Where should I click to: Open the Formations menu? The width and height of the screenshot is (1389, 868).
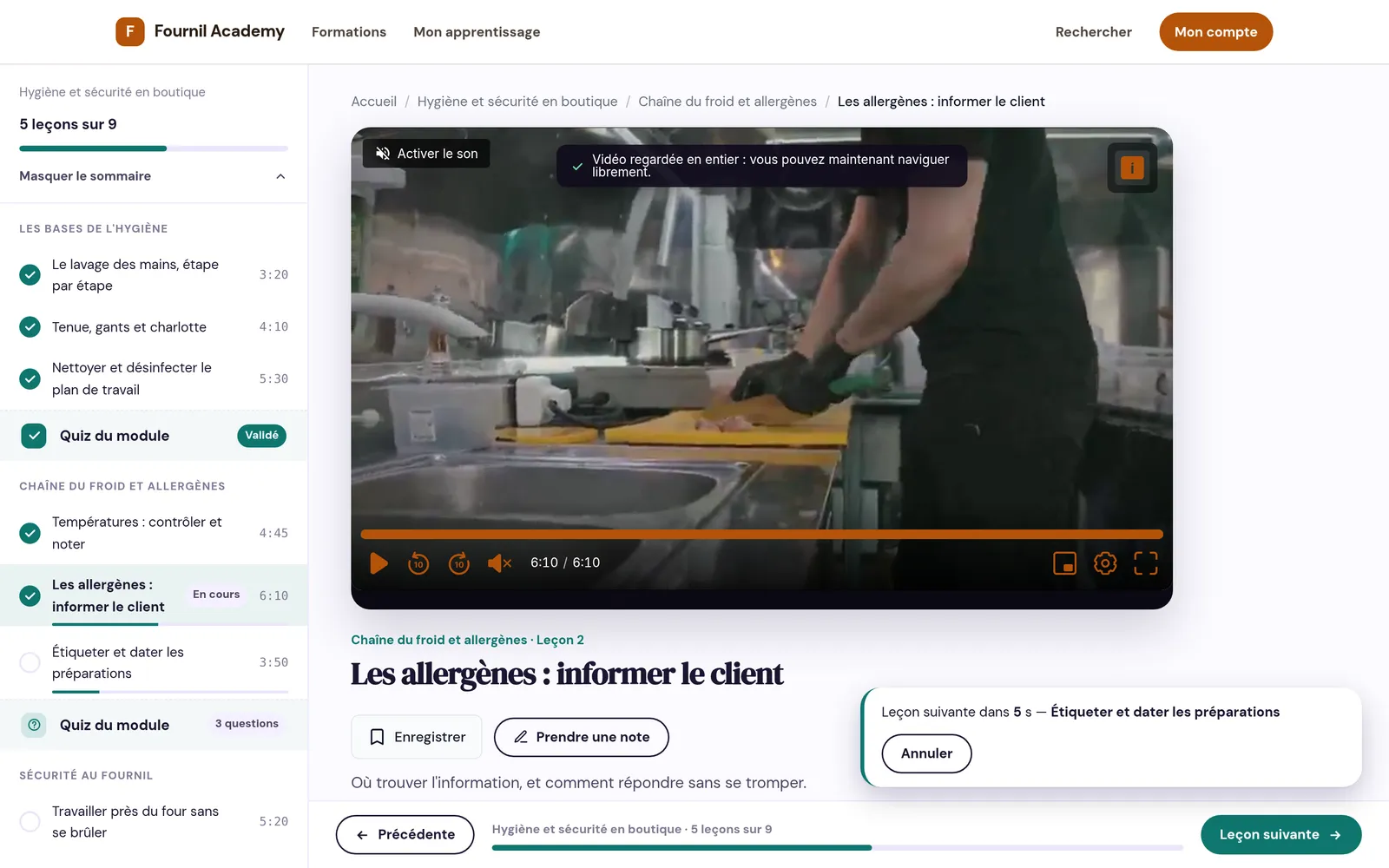pyautogui.click(x=349, y=32)
